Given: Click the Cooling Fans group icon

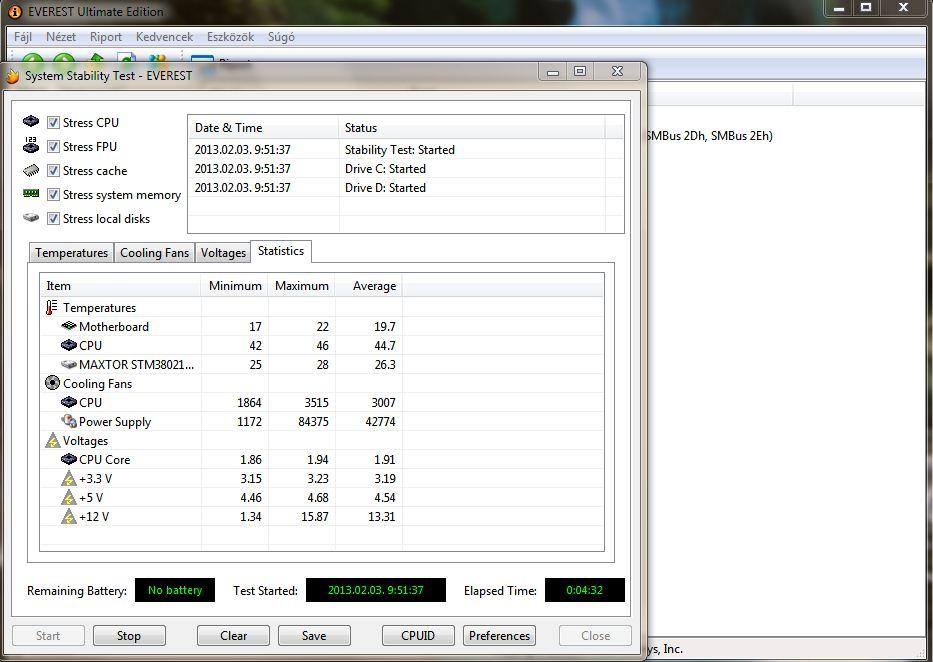Looking at the screenshot, I should (x=52, y=383).
